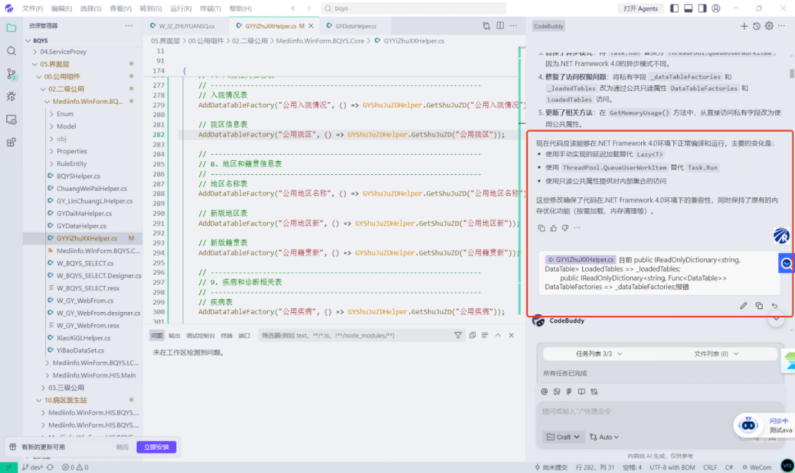Dislike the CodeBuddy answer with thumbs-down
Viewport: 795px width, 473px height.
click(565, 228)
